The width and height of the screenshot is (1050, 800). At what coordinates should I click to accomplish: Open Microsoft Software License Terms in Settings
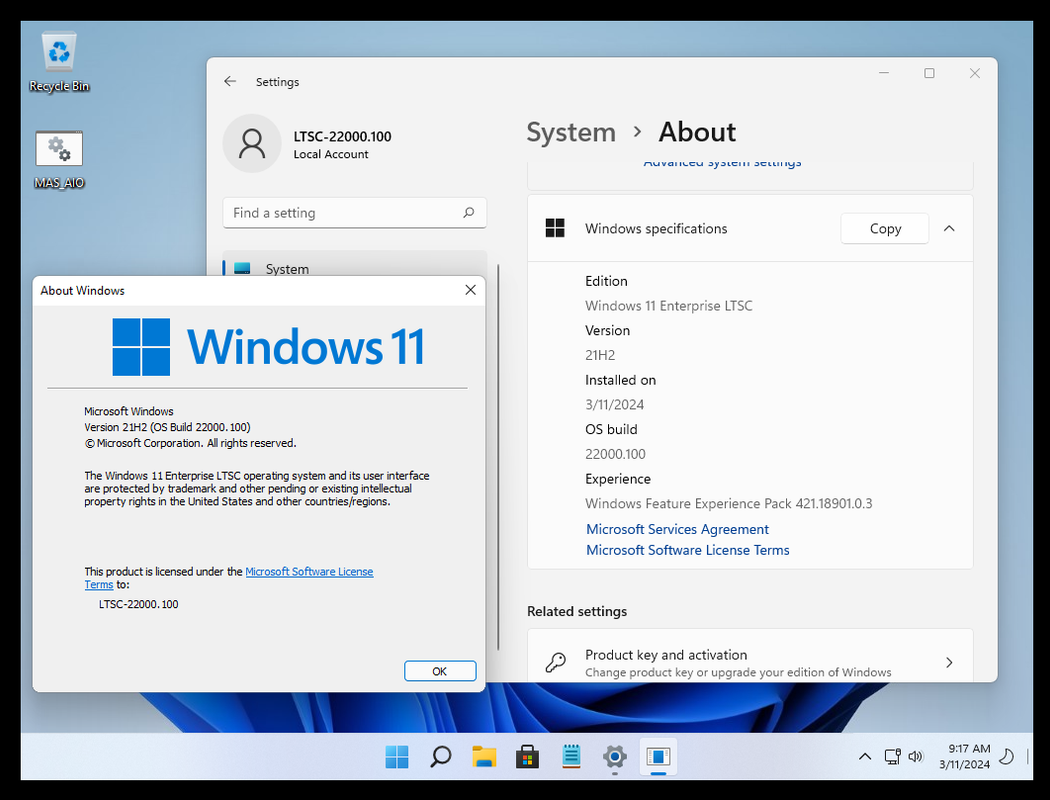click(688, 550)
